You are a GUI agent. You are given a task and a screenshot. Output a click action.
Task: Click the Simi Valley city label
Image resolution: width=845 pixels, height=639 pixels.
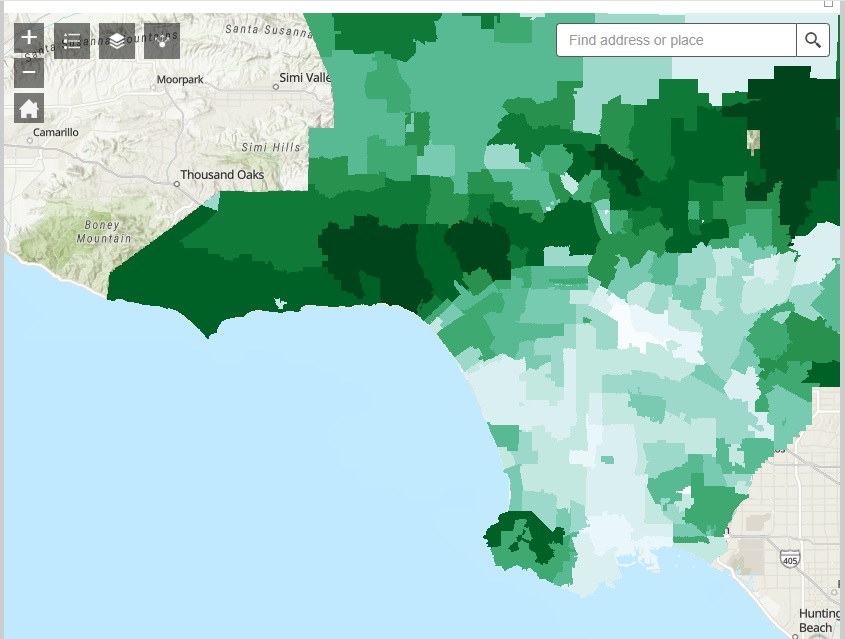(x=304, y=78)
